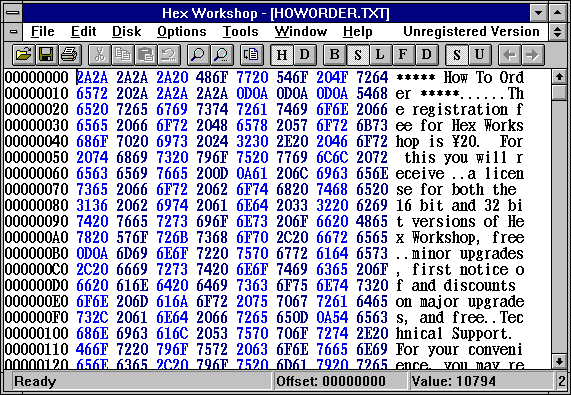This screenshot has height=395, width=571.
Task: Toggle Decimal display mode next to H
Action: coord(304,55)
